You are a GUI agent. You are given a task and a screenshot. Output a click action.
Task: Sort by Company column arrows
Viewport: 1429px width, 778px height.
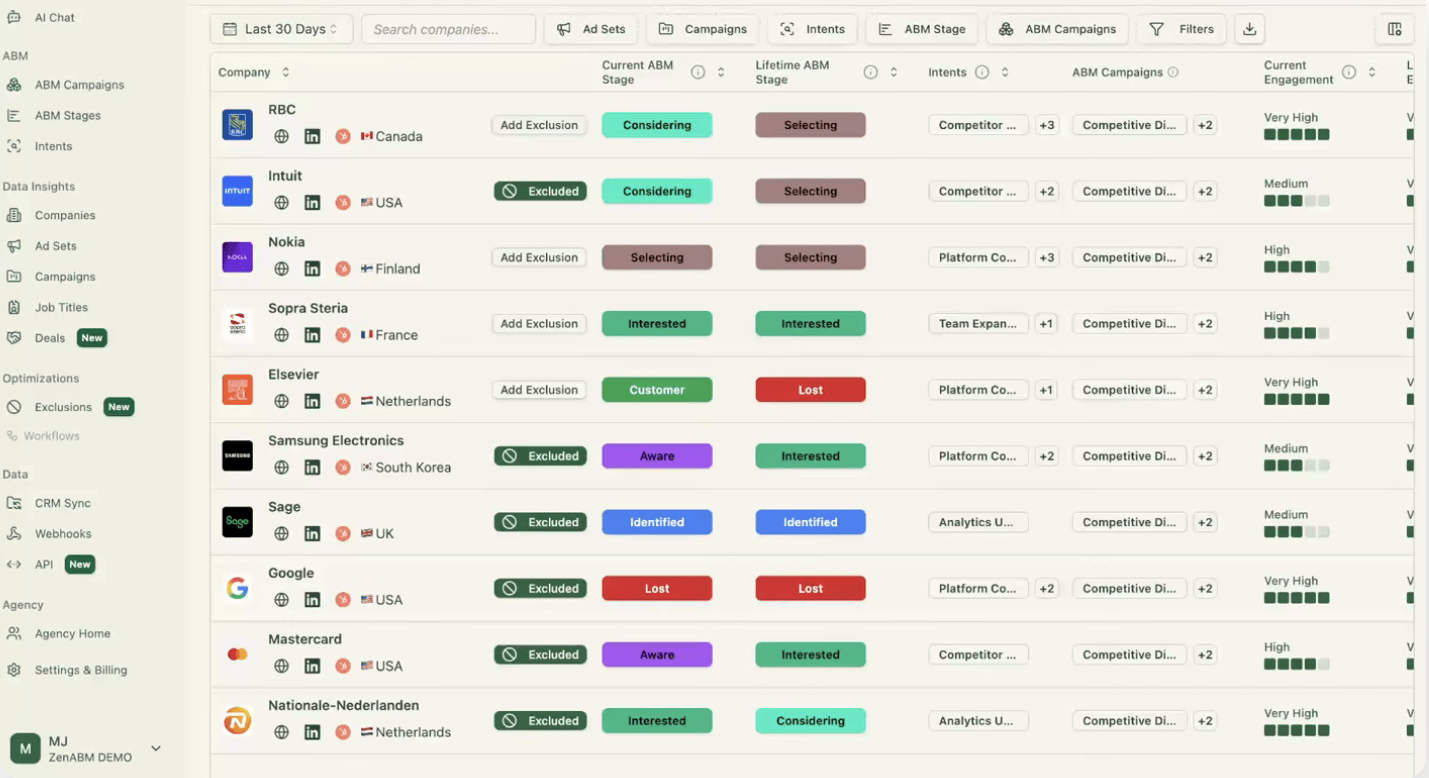286,72
